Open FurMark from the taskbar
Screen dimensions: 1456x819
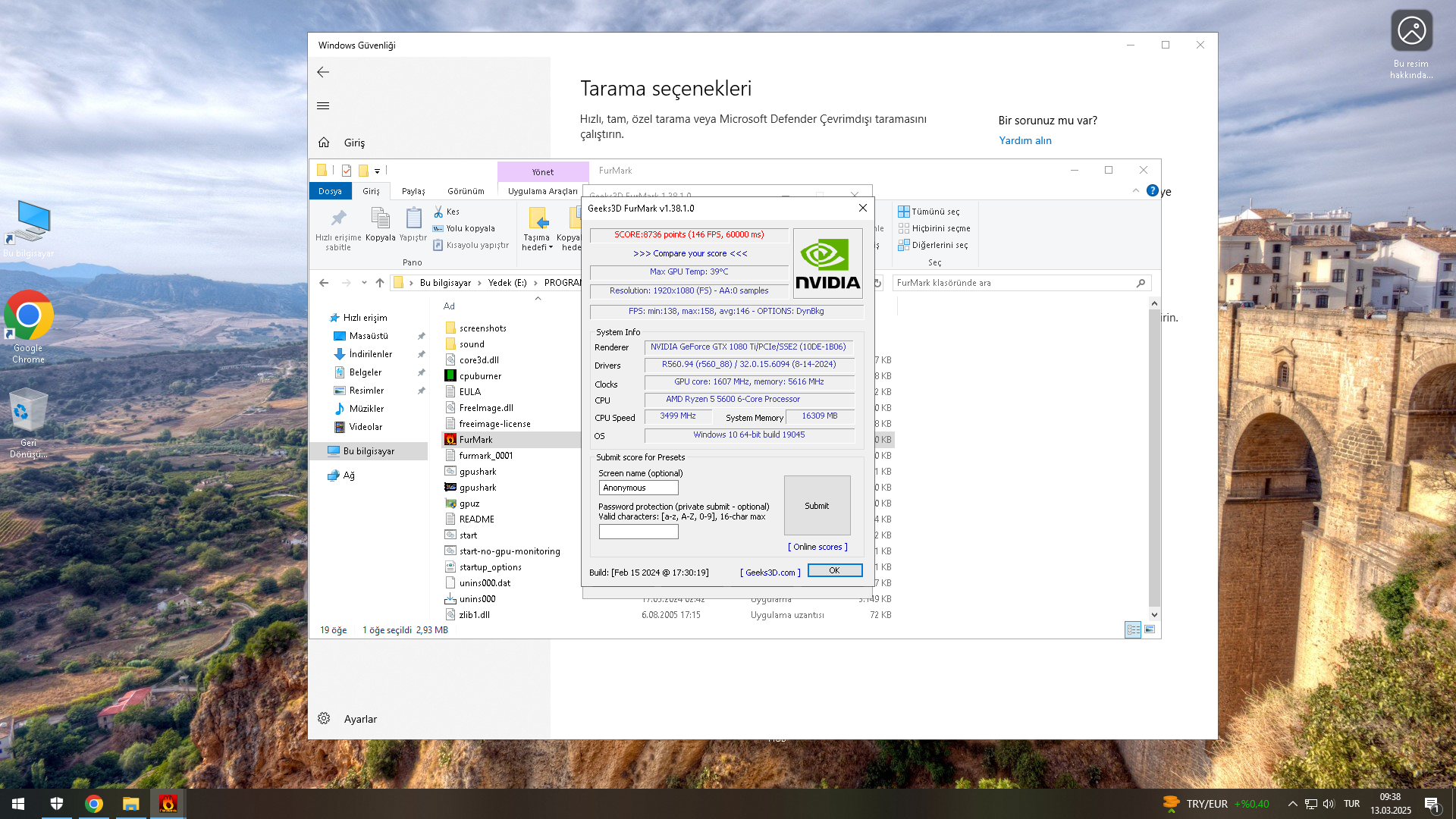[168, 804]
